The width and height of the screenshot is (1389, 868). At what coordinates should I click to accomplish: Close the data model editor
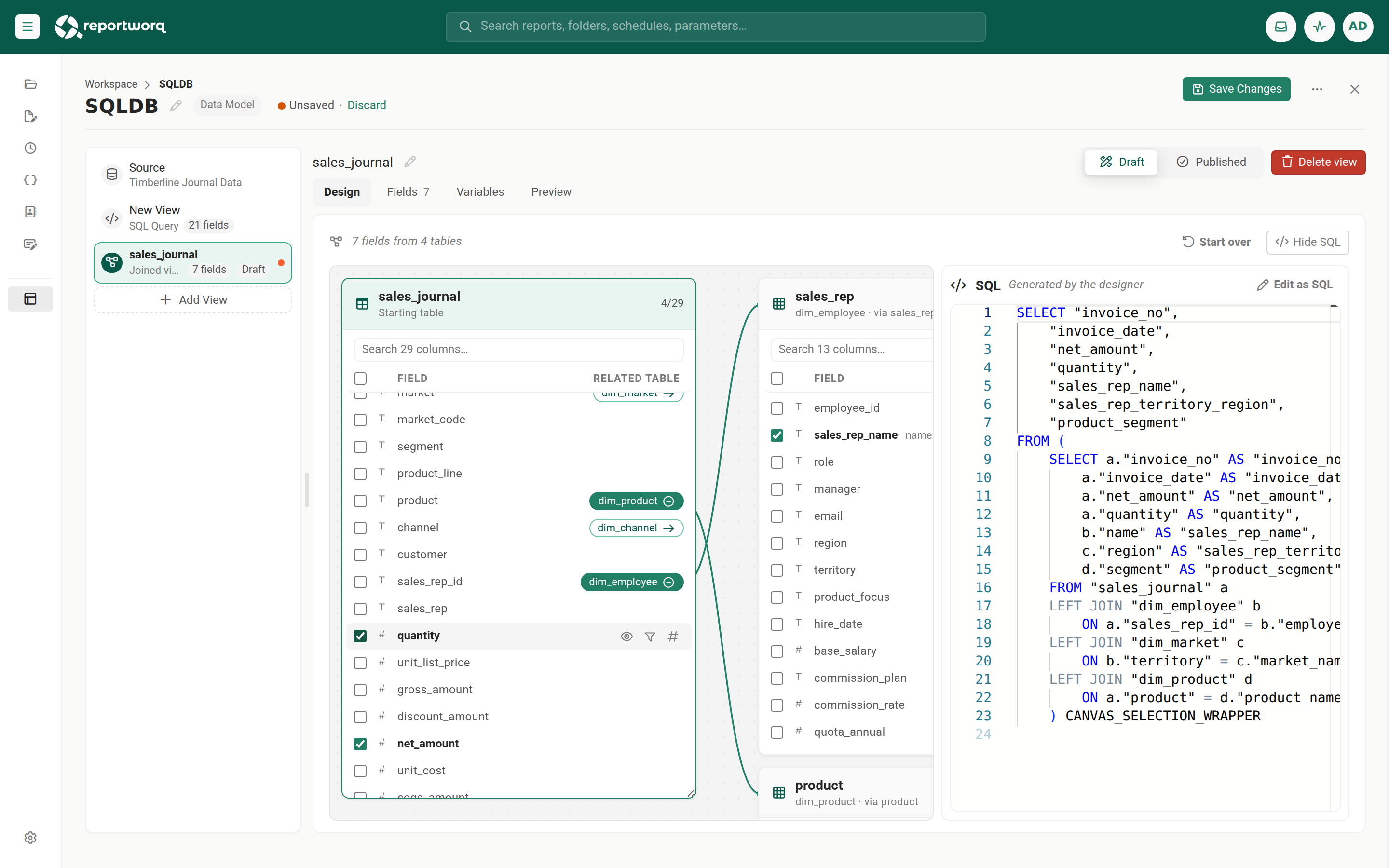pos(1355,89)
